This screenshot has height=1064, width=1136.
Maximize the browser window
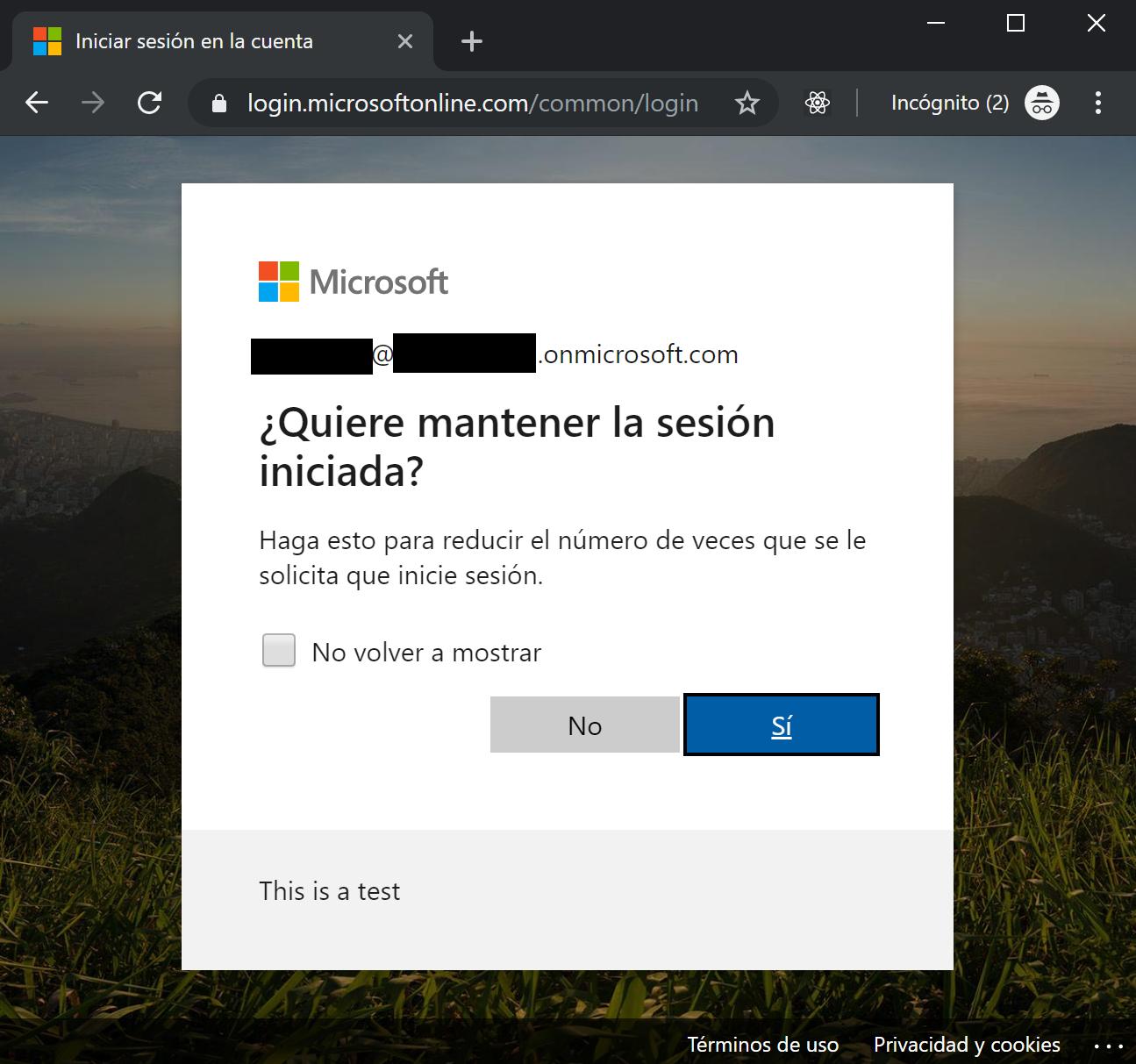(1016, 23)
